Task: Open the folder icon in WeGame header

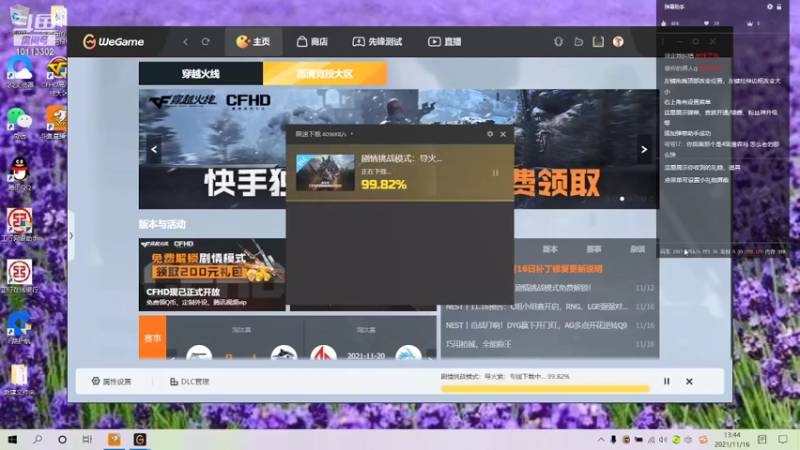Action: click(578, 41)
